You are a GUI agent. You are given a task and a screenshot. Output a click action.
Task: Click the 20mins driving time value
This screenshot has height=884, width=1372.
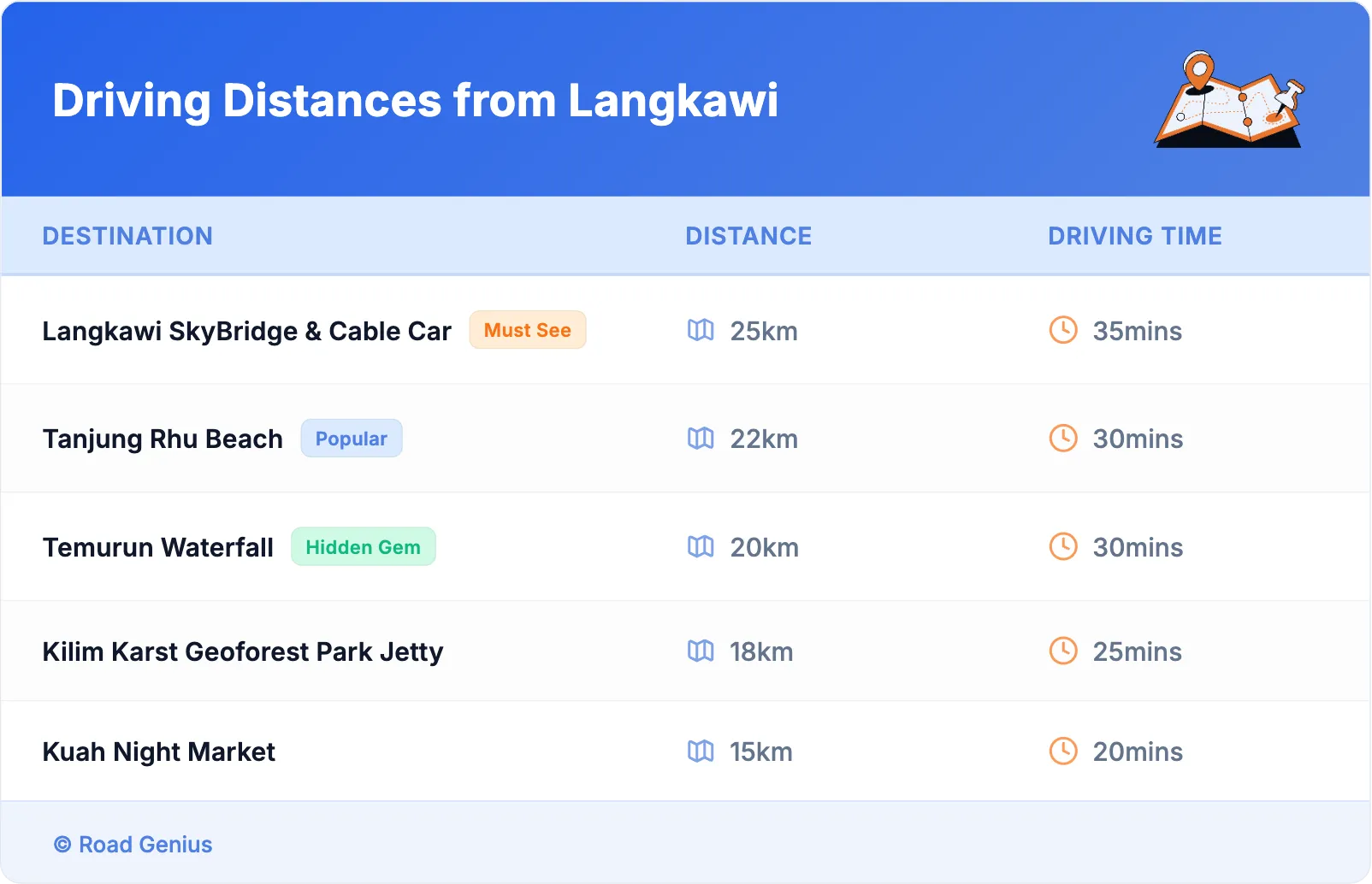[1138, 752]
